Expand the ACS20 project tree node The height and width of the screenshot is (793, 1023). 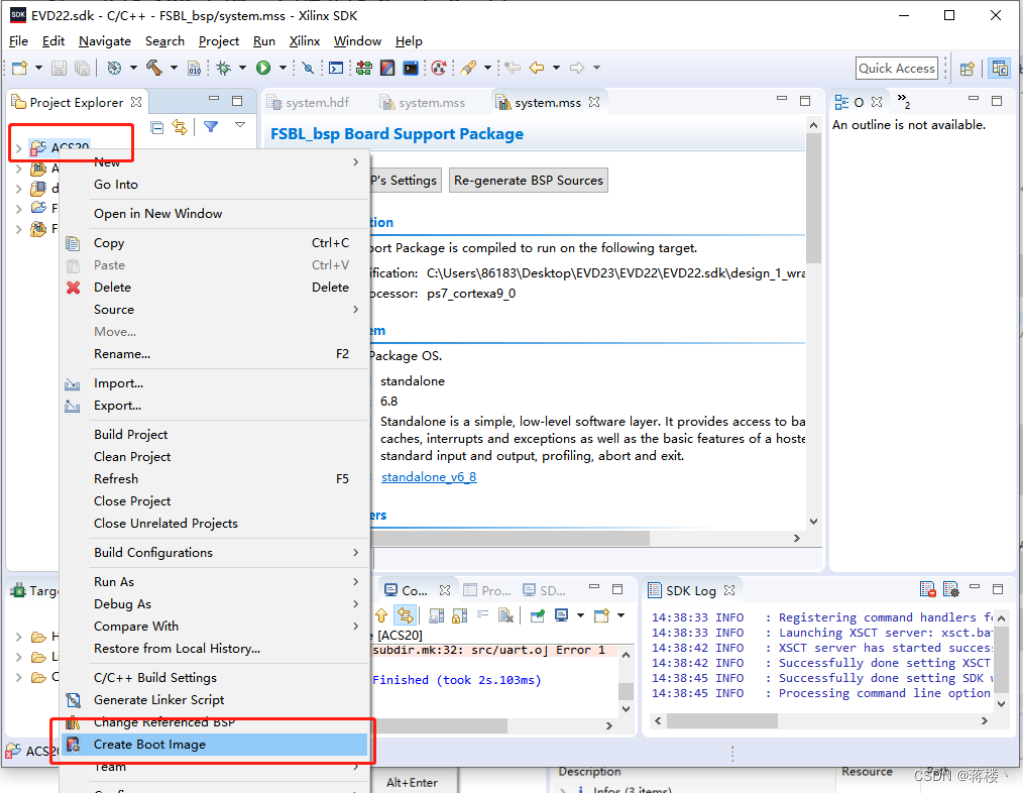click(18, 149)
